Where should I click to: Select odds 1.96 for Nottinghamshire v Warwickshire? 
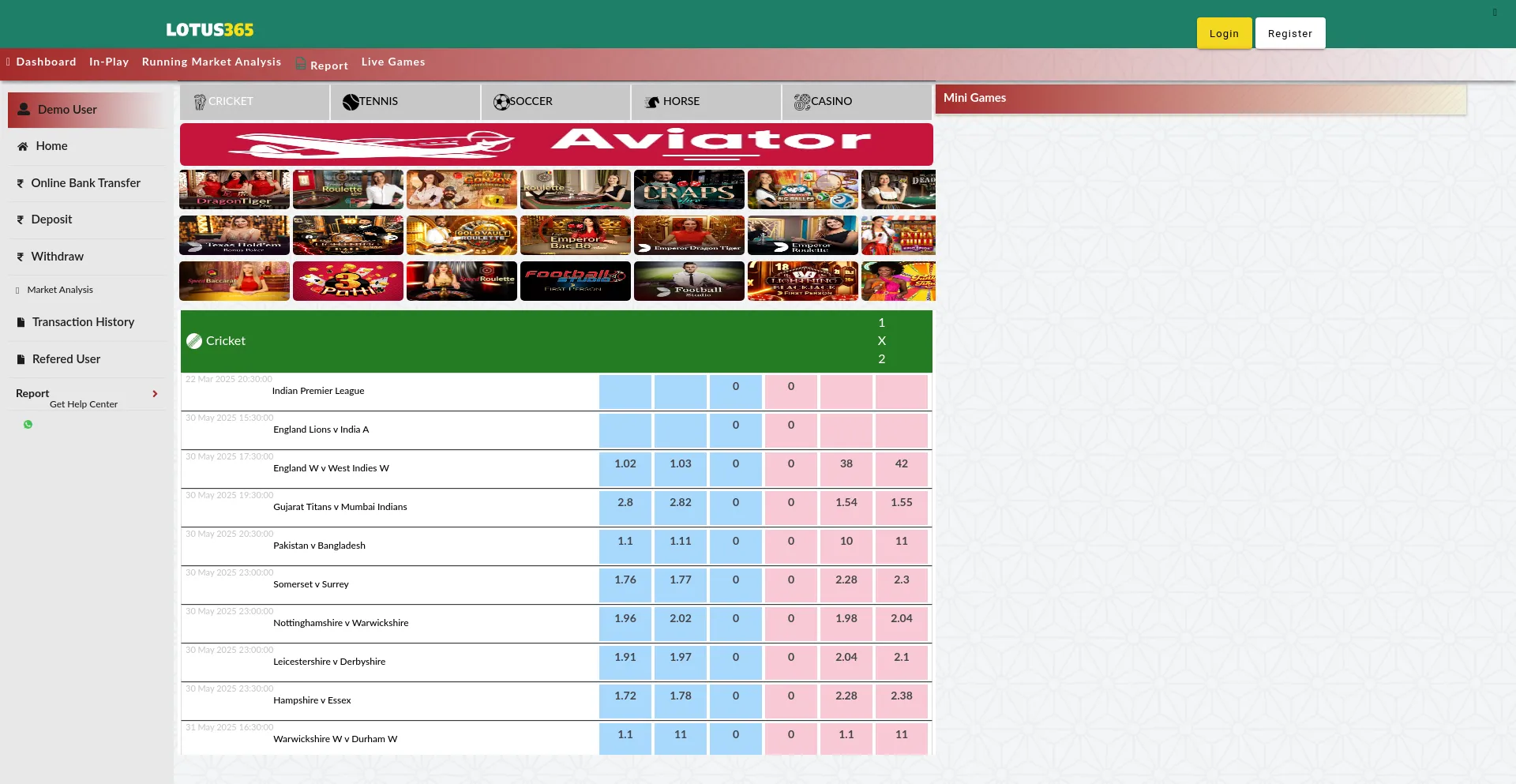pos(625,624)
